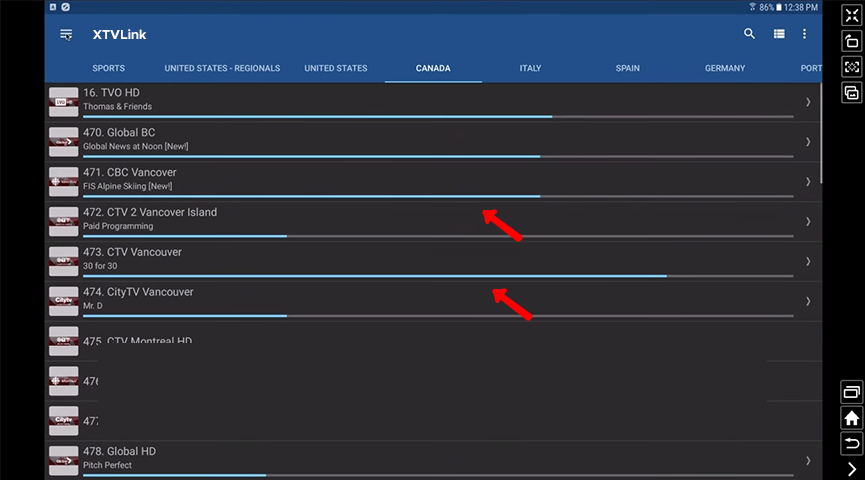The image size is (865, 480).
Task: Click the sidebar collapse arrow icon
Action: (852, 469)
